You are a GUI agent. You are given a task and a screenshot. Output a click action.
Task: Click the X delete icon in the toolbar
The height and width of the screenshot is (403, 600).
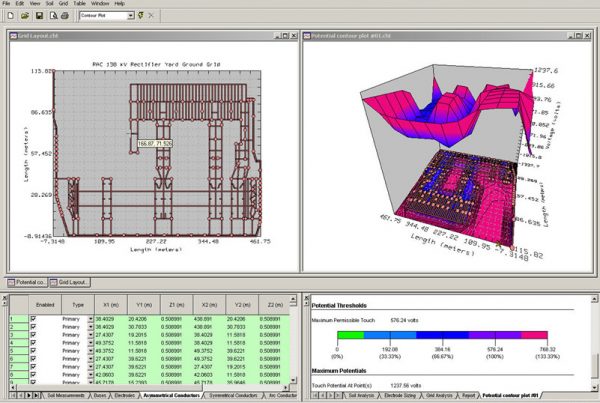tap(151, 16)
